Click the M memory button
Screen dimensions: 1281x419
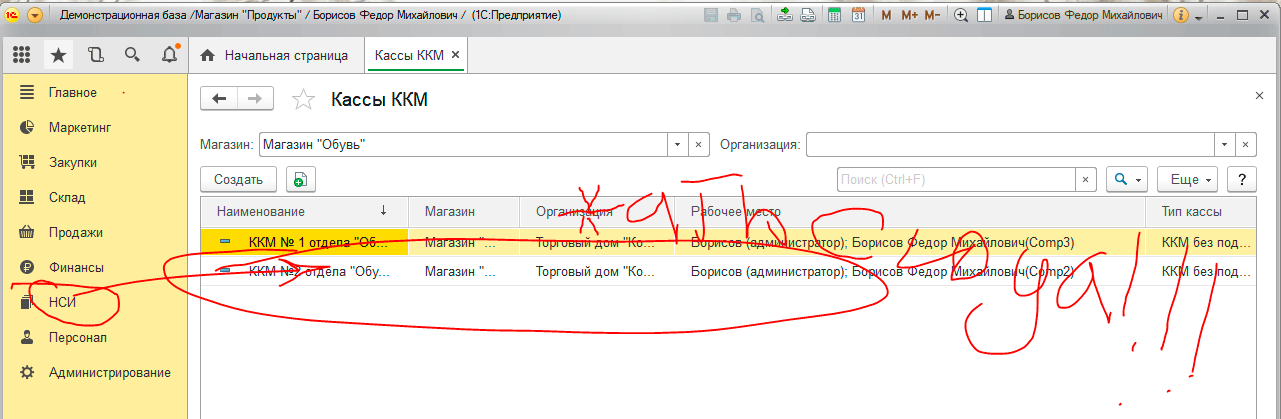point(887,15)
